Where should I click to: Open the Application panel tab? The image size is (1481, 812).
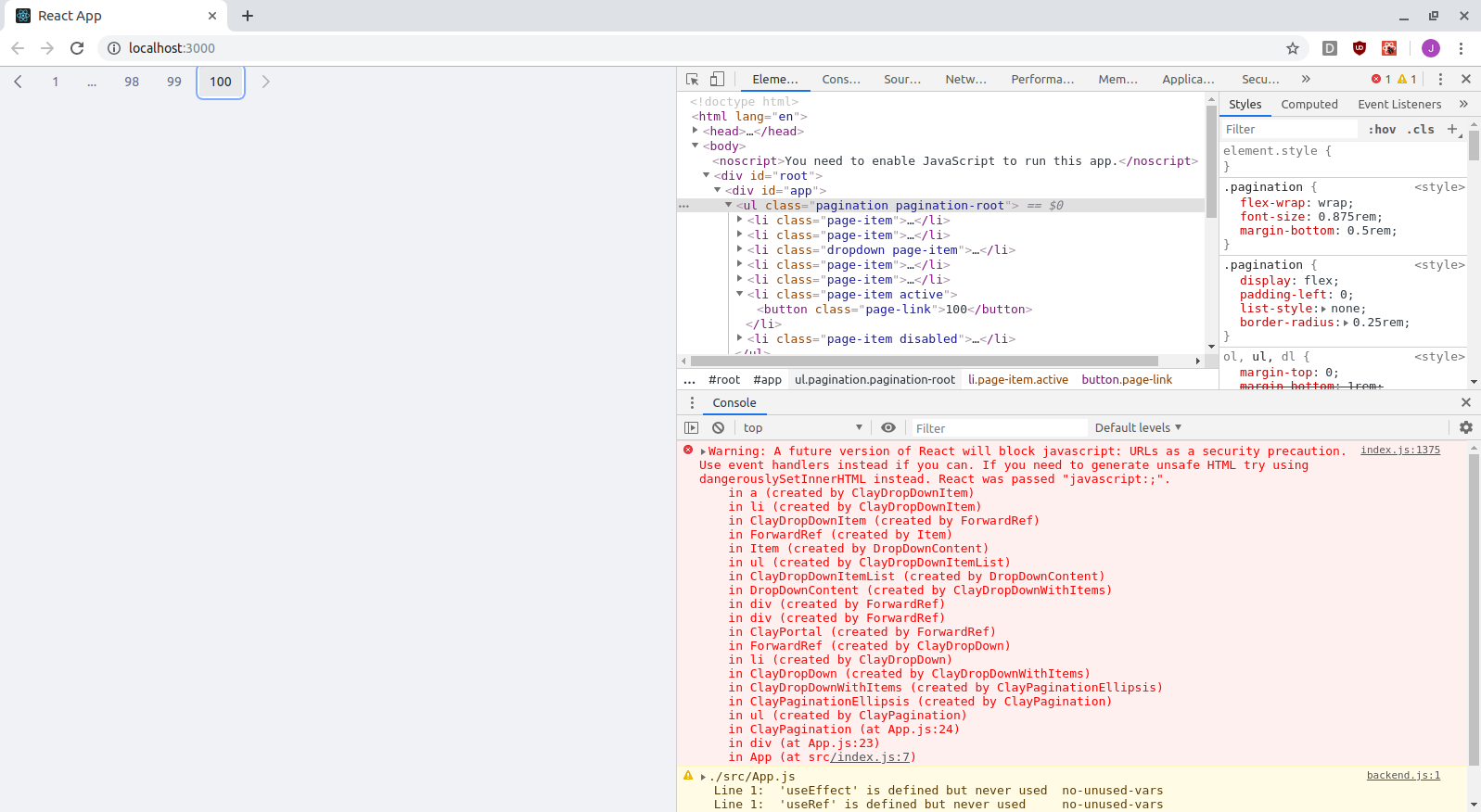click(1188, 80)
